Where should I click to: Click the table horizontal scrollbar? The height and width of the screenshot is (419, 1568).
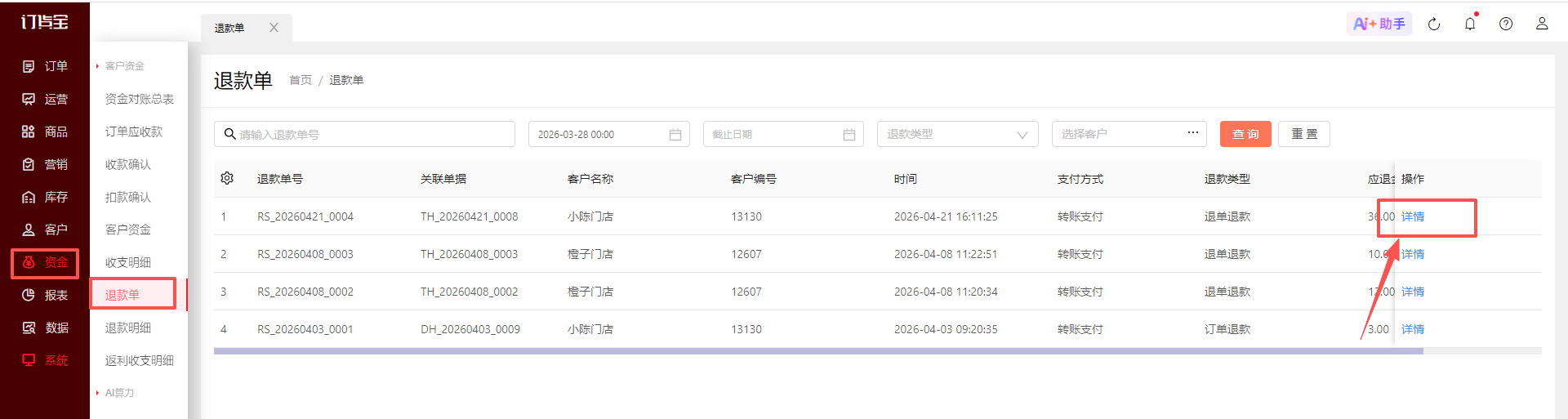pos(818,351)
